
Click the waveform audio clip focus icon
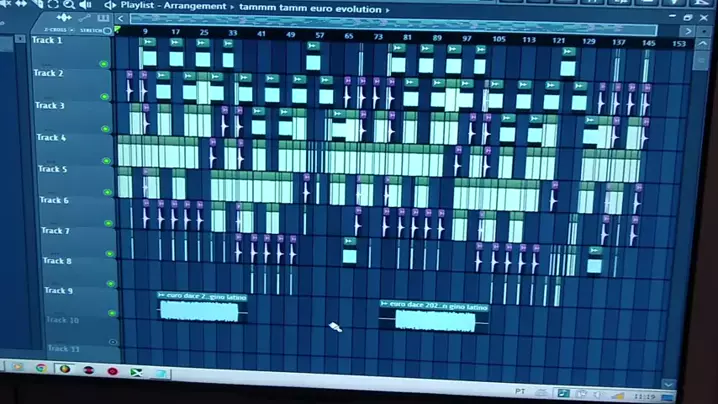pyautogui.click(x=64, y=18)
